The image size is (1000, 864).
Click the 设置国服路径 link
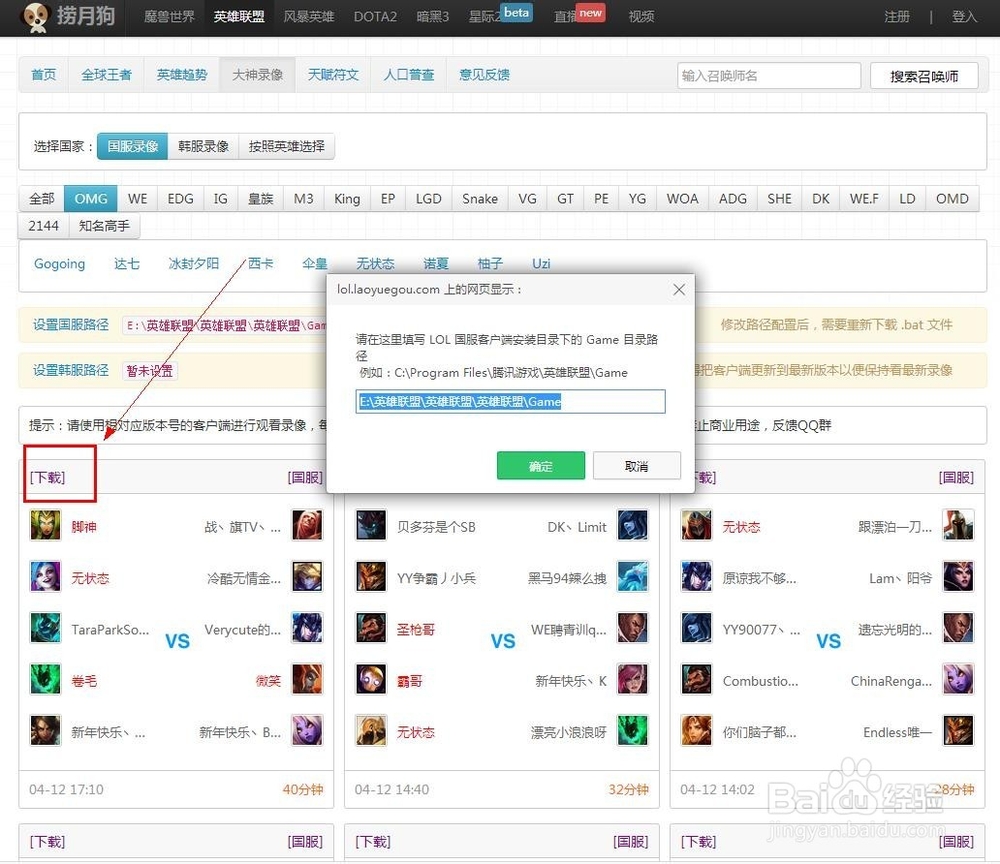pos(71,325)
